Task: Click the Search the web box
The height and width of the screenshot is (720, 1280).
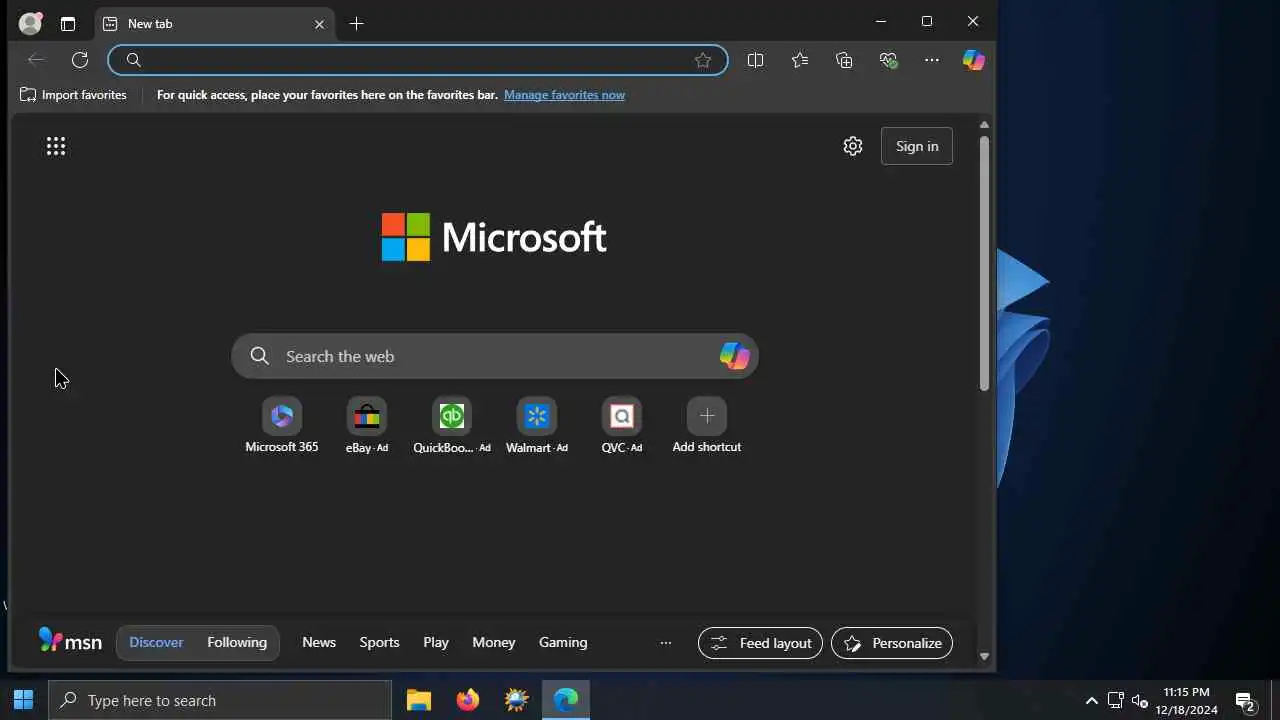Action: pyautogui.click(x=495, y=356)
